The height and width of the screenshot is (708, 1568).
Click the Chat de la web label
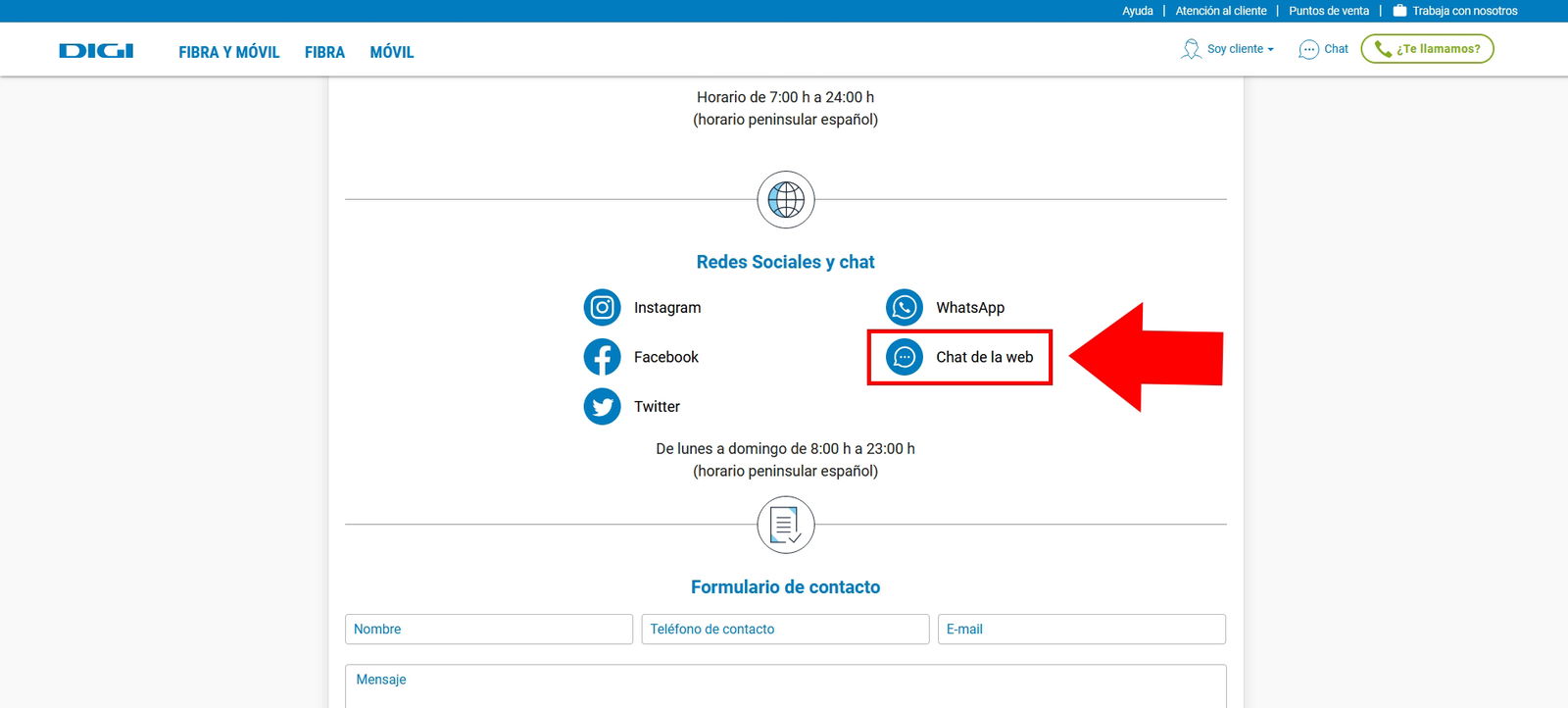[x=985, y=357]
